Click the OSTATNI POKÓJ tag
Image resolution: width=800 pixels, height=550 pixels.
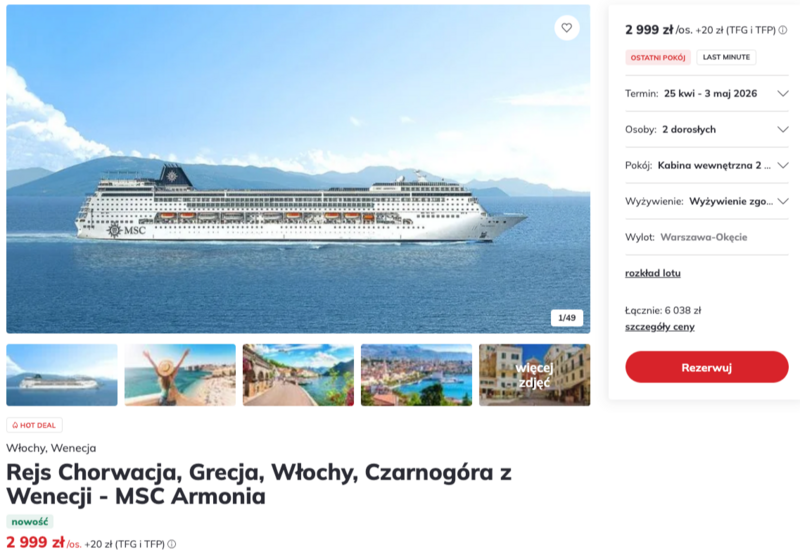click(x=658, y=58)
